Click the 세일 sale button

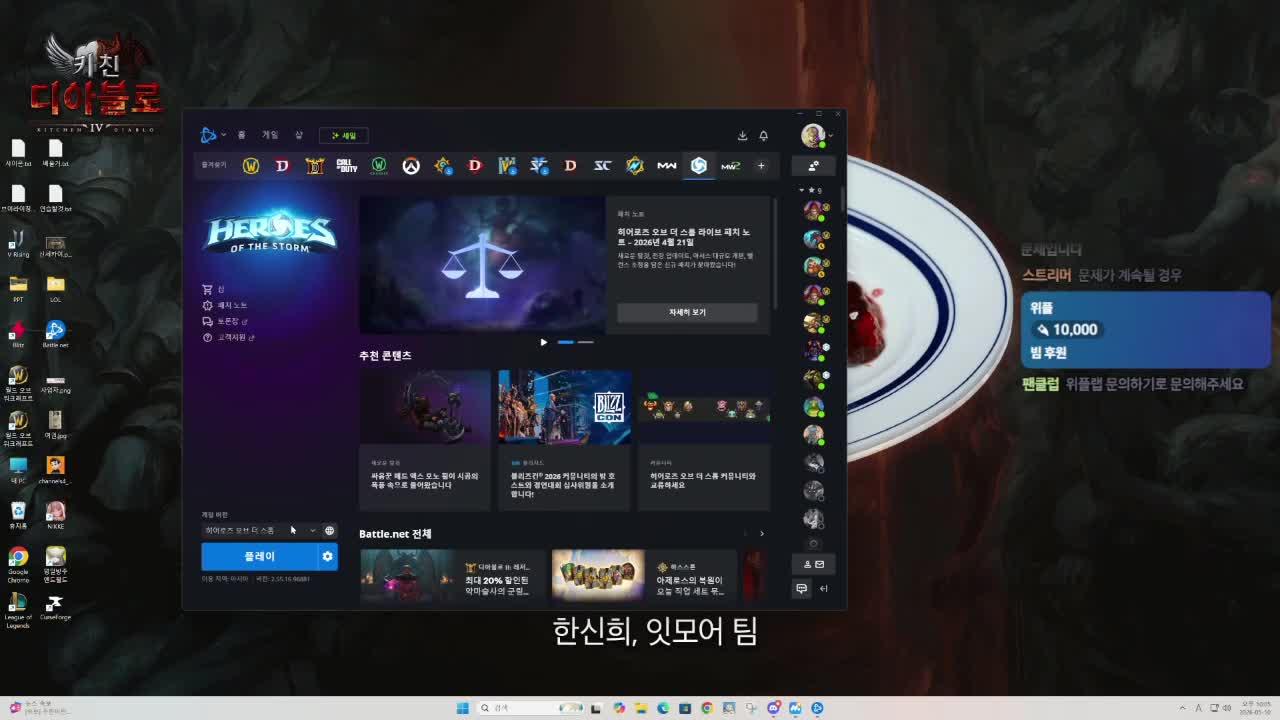[x=344, y=135]
